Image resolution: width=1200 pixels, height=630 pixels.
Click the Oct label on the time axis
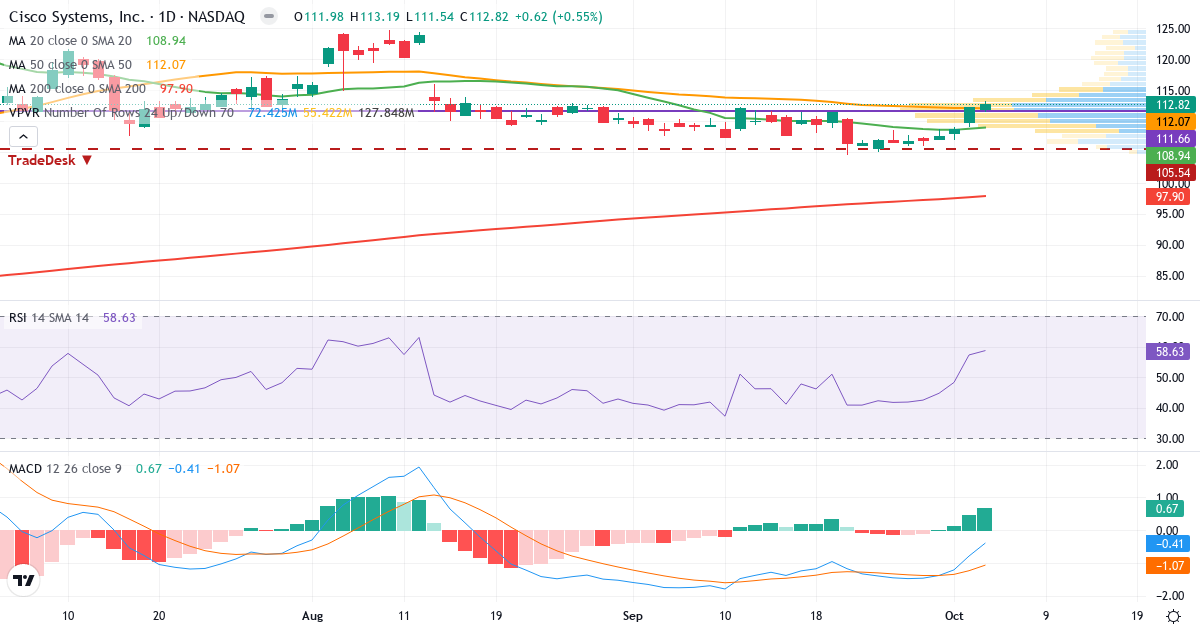pyautogui.click(x=954, y=617)
